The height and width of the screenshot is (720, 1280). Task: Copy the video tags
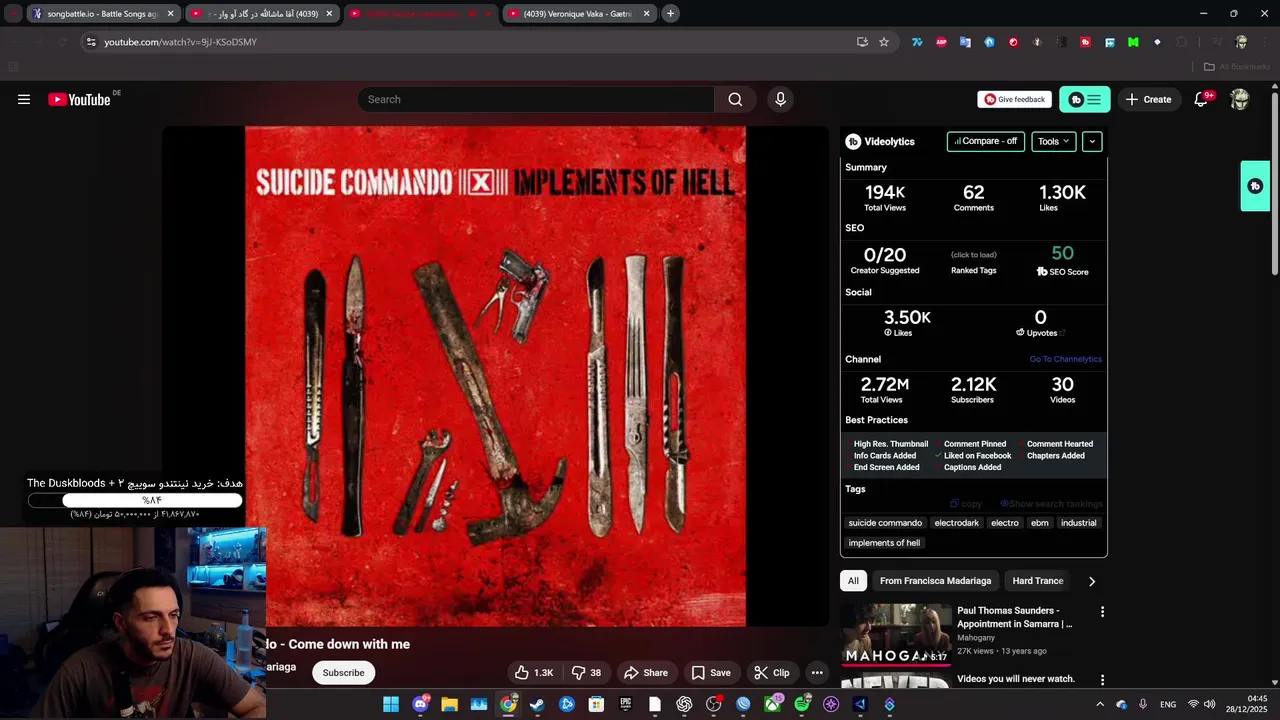pyautogui.click(x=966, y=504)
